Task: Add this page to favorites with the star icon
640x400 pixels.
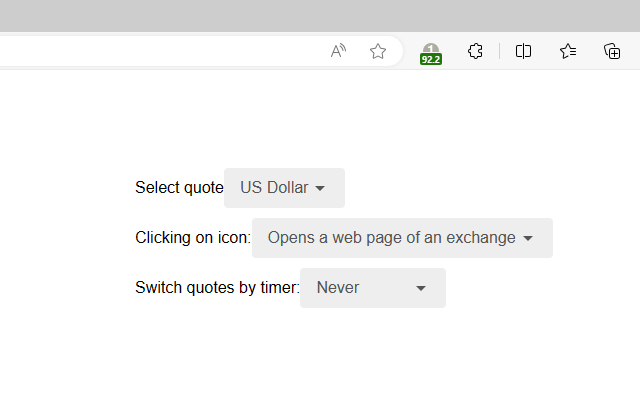Action: pos(378,51)
